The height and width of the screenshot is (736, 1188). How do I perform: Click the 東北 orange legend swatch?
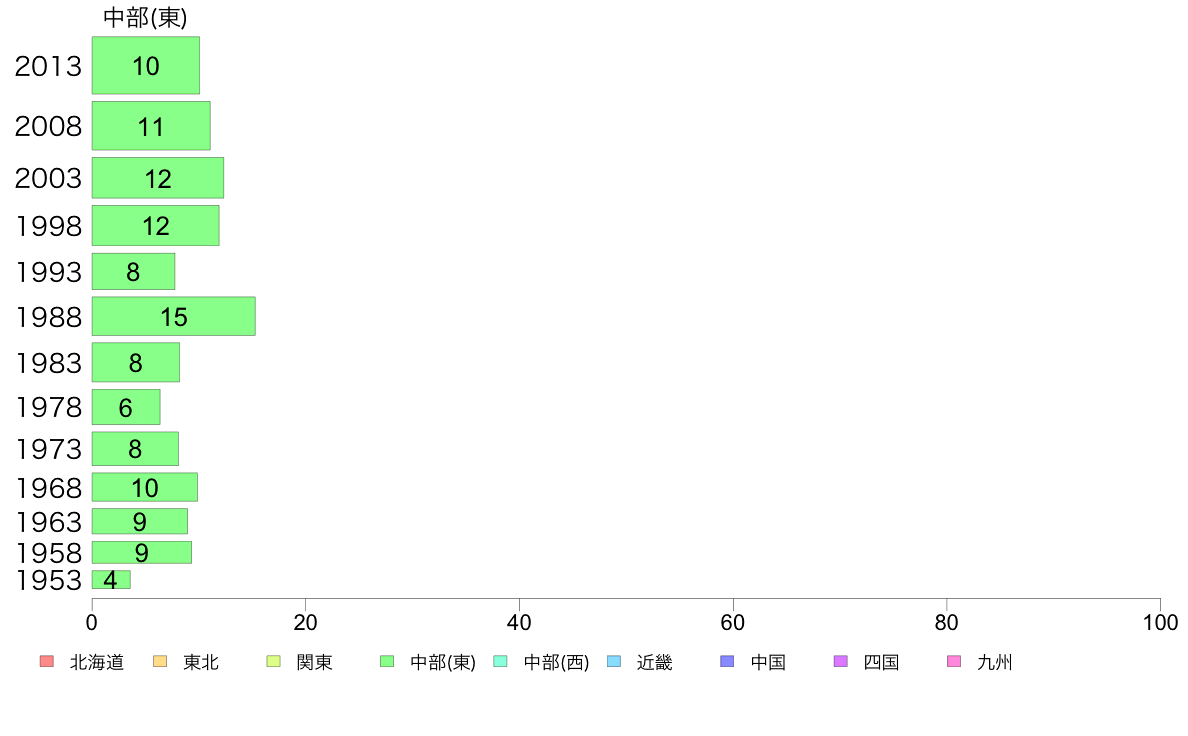click(x=160, y=662)
